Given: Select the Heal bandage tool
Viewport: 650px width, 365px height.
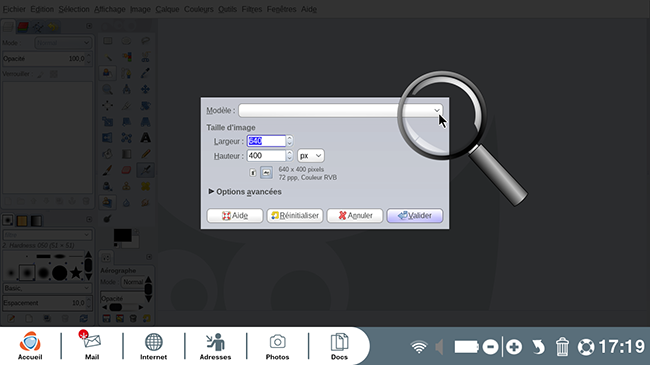Looking at the screenshot, I should click(x=146, y=186).
